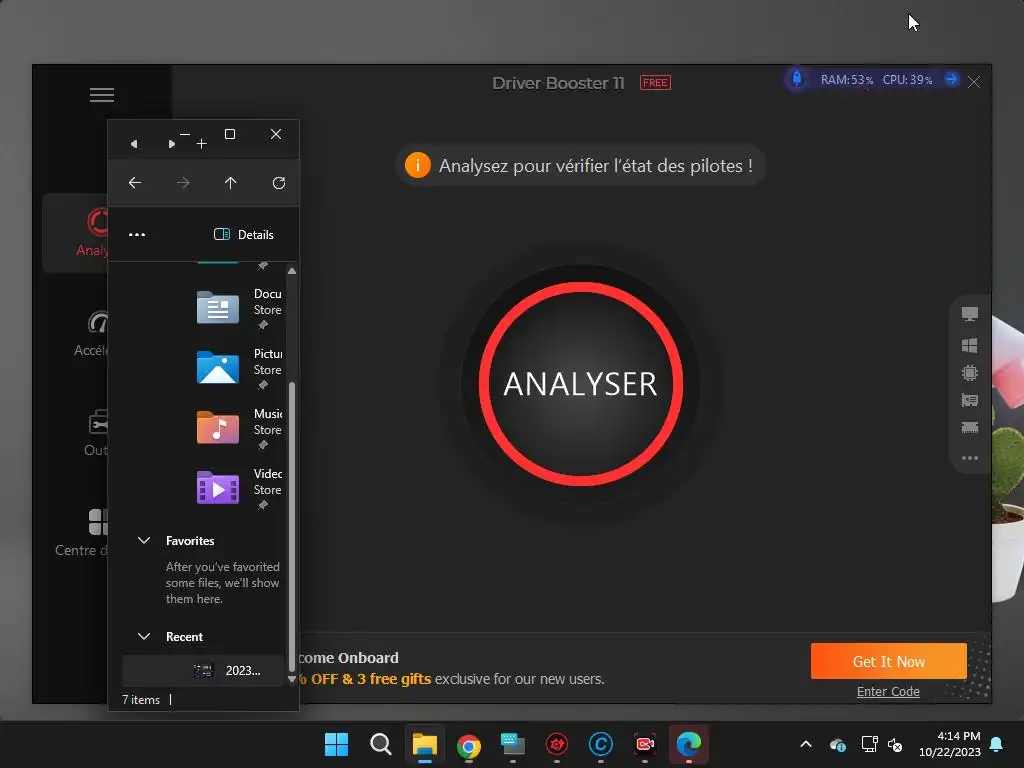Open the Music folder
The height and width of the screenshot is (768, 1024).
[239, 427]
